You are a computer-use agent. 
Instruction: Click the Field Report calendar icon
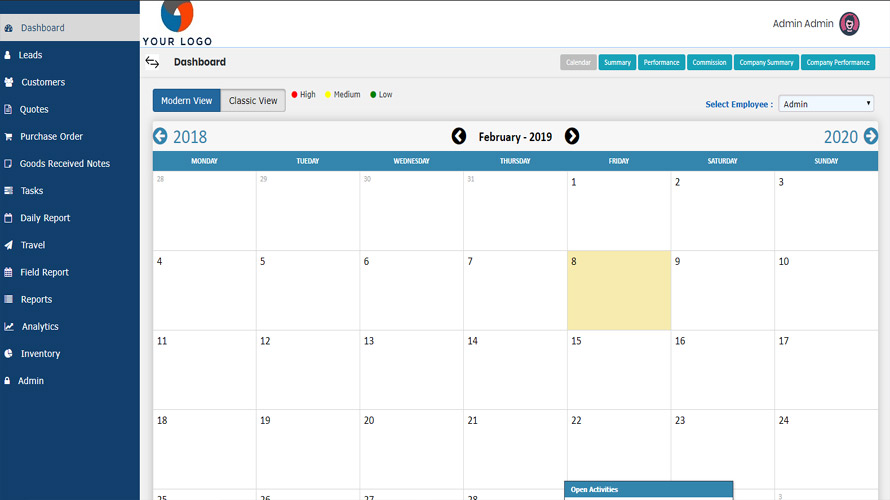tap(8, 272)
